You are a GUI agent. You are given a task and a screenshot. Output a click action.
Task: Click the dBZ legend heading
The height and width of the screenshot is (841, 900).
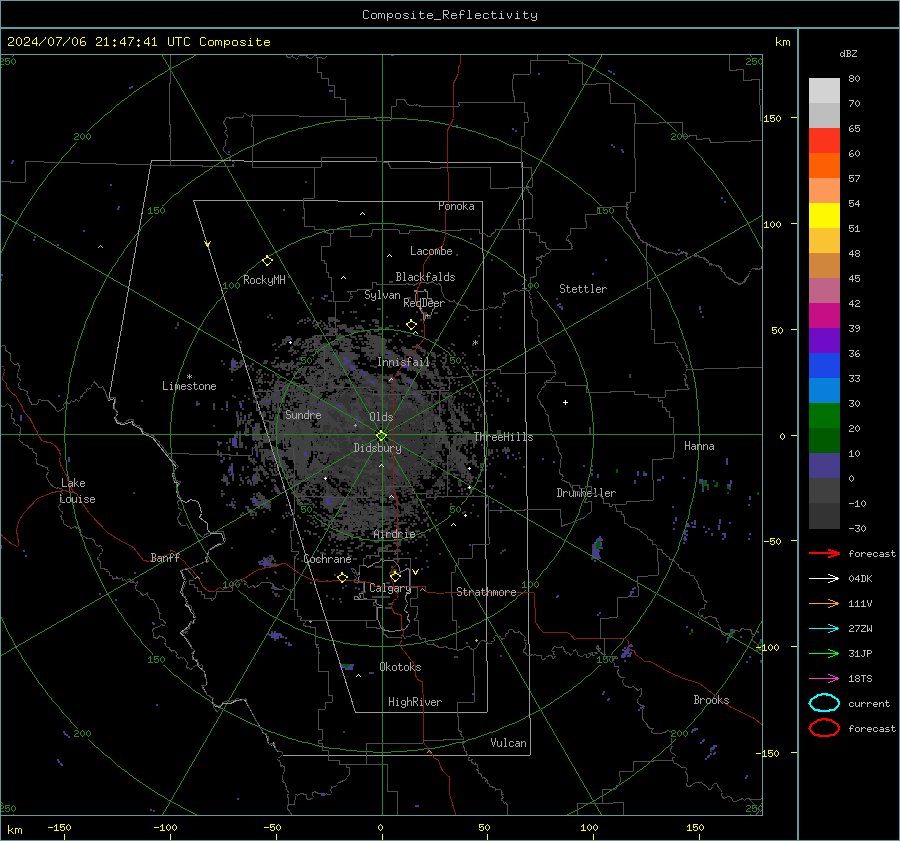(x=848, y=54)
